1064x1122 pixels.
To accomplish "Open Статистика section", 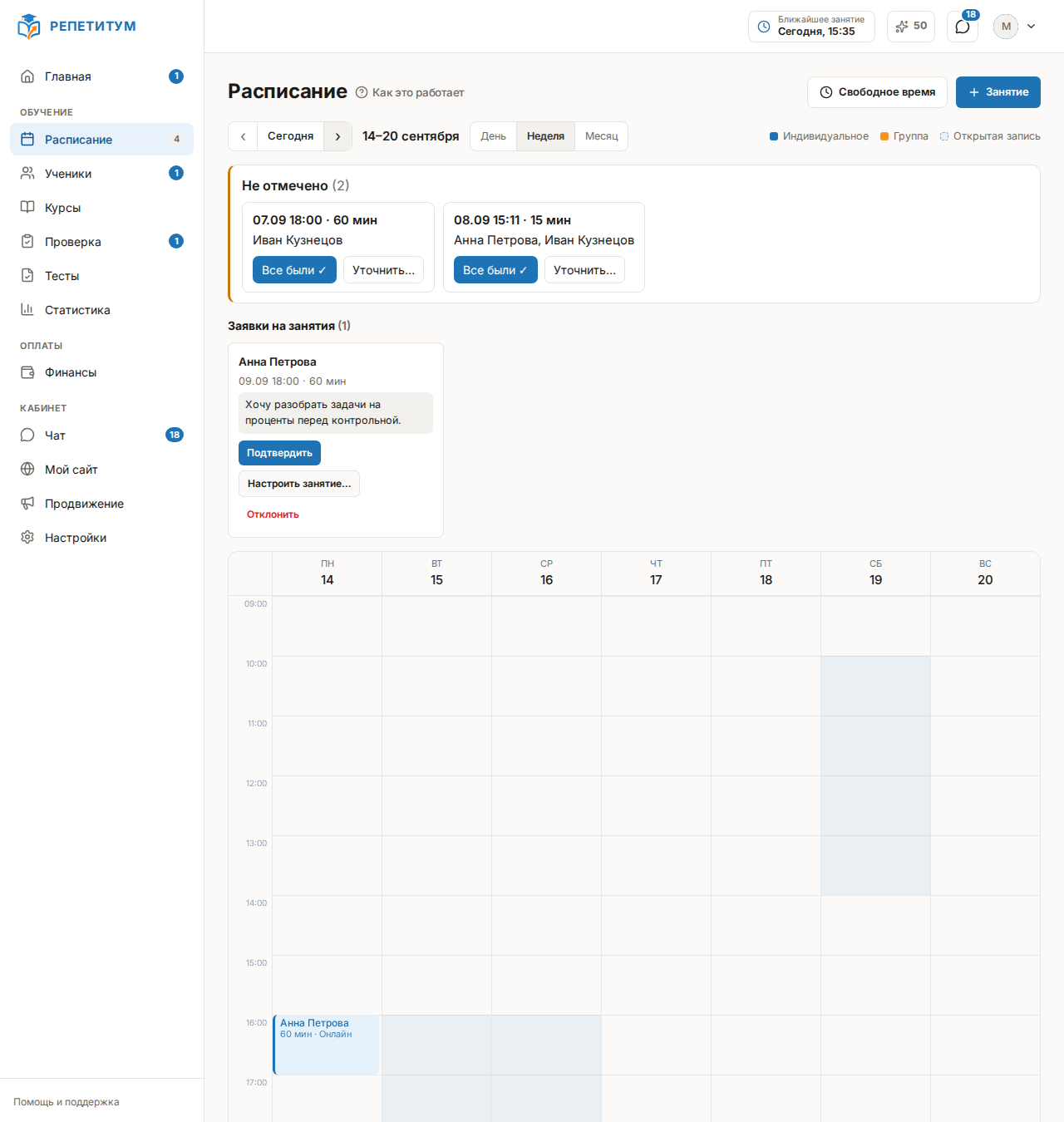I will coord(101,310).
